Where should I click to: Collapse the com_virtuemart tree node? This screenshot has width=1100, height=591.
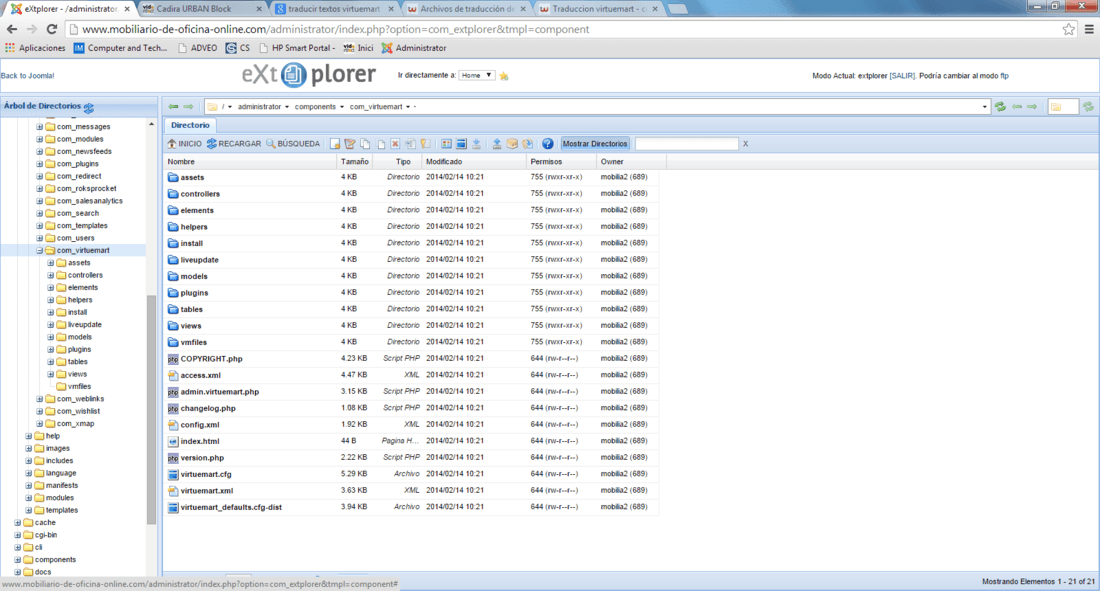(x=39, y=251)
